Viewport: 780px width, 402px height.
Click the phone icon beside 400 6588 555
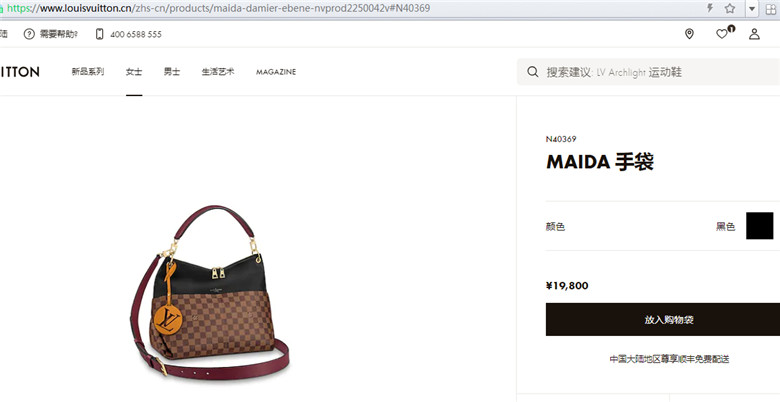pos(99,34)
